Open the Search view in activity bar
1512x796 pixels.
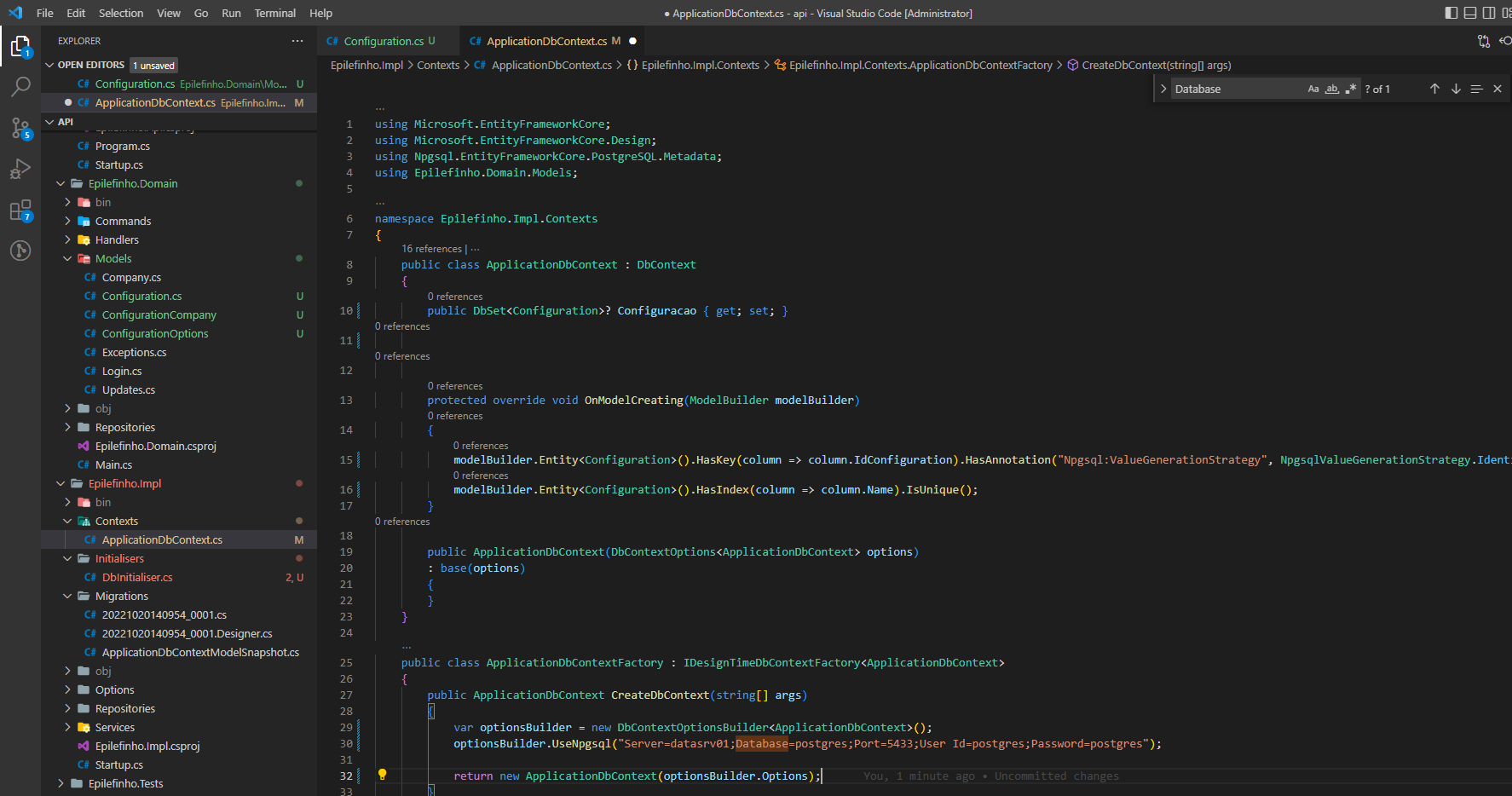pos(20,87)
